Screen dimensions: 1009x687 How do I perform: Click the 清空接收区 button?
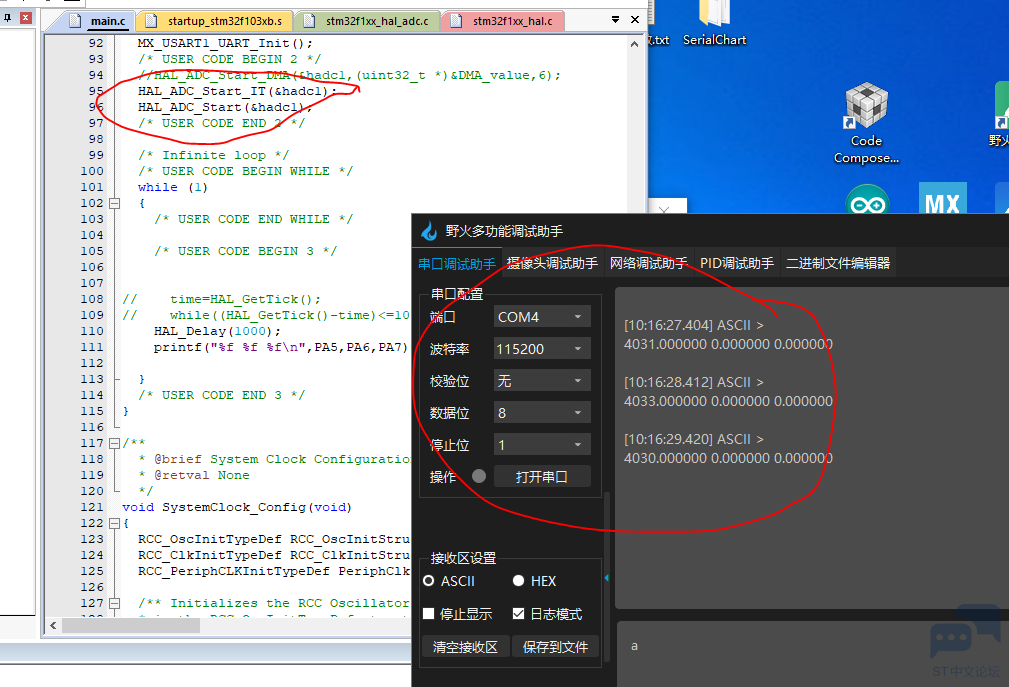pos(465,646)
